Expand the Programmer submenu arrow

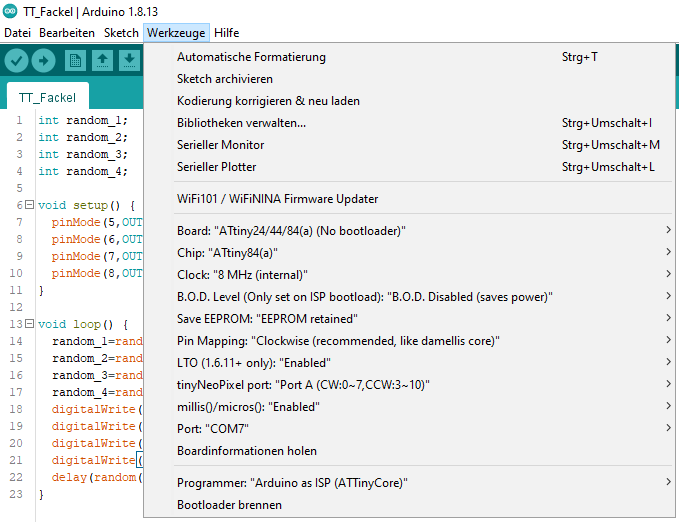pos(669,482)
